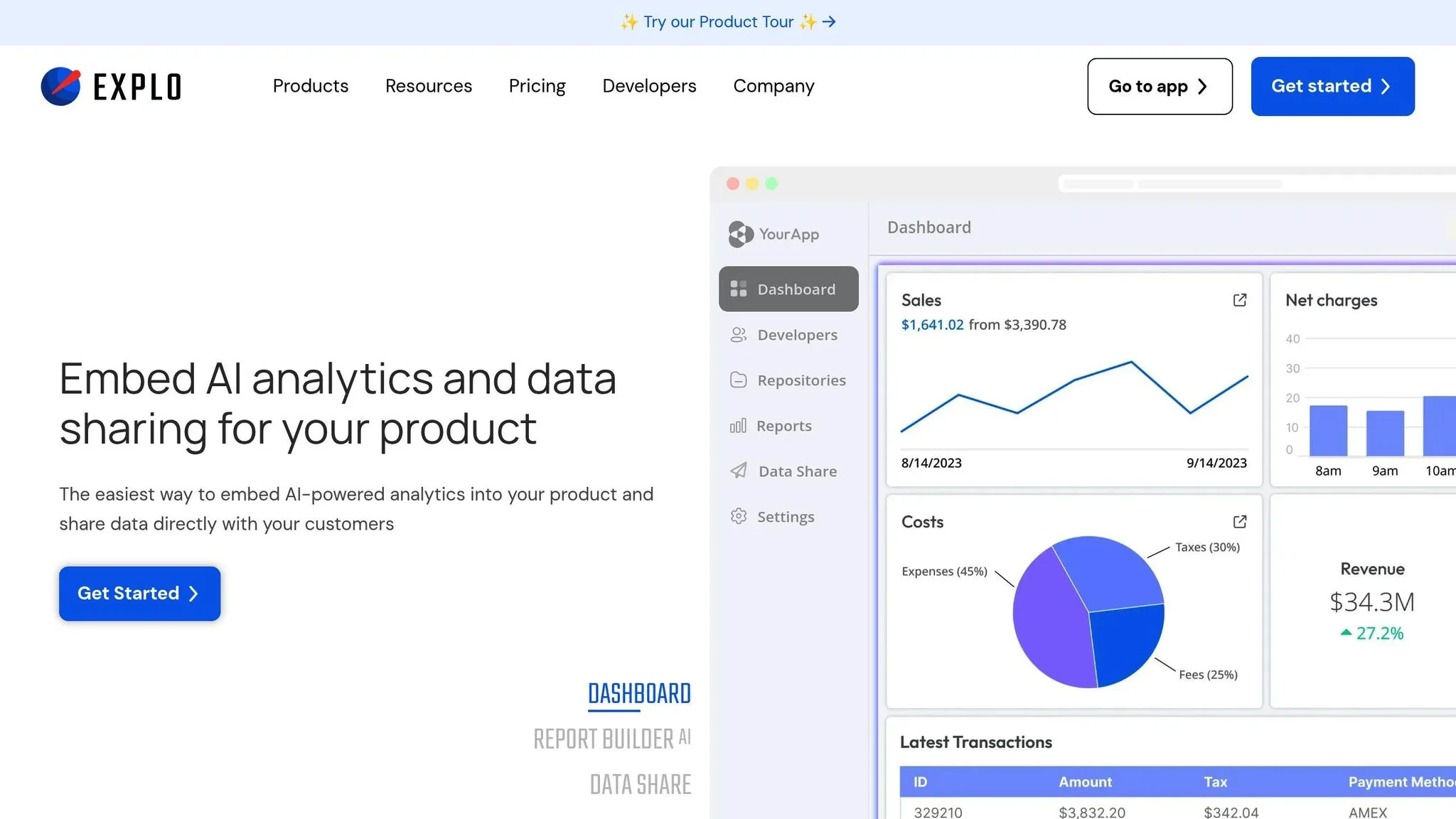Open Costs card external link icon
Screen dimensions: 1456x819
point(1240,522)
